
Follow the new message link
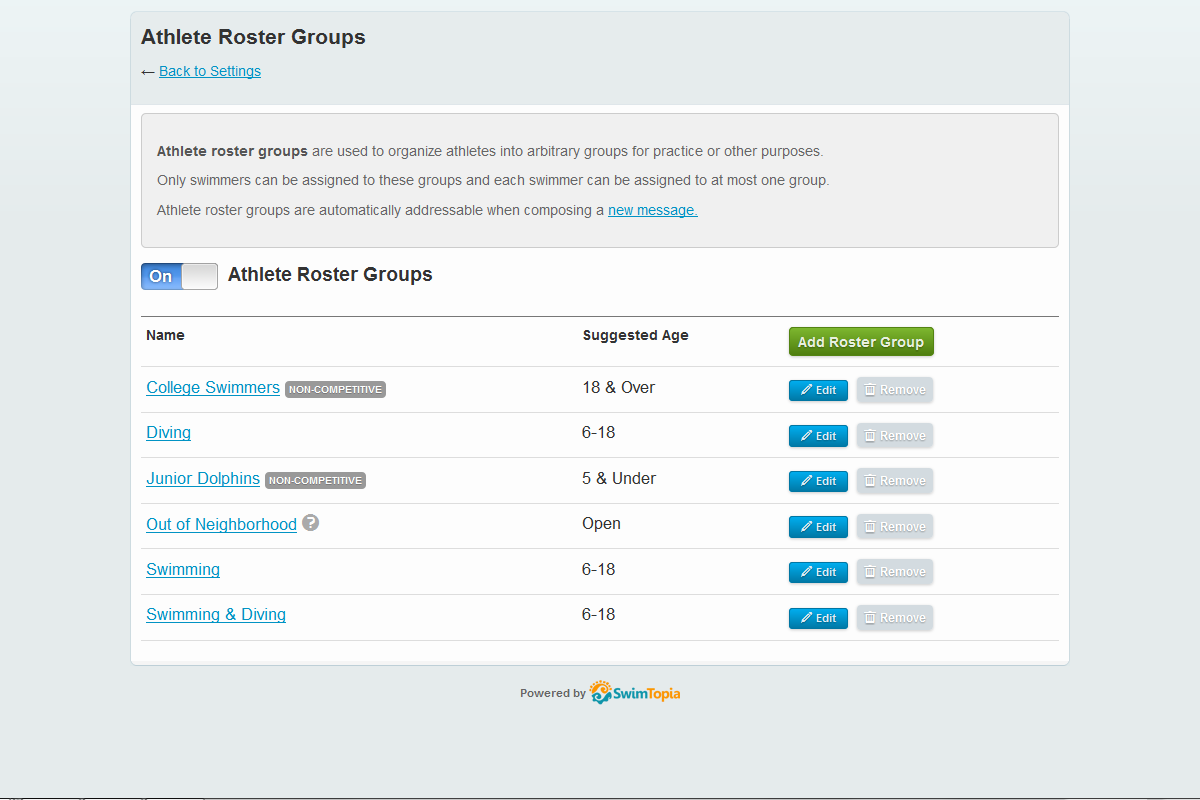[652, 210]
